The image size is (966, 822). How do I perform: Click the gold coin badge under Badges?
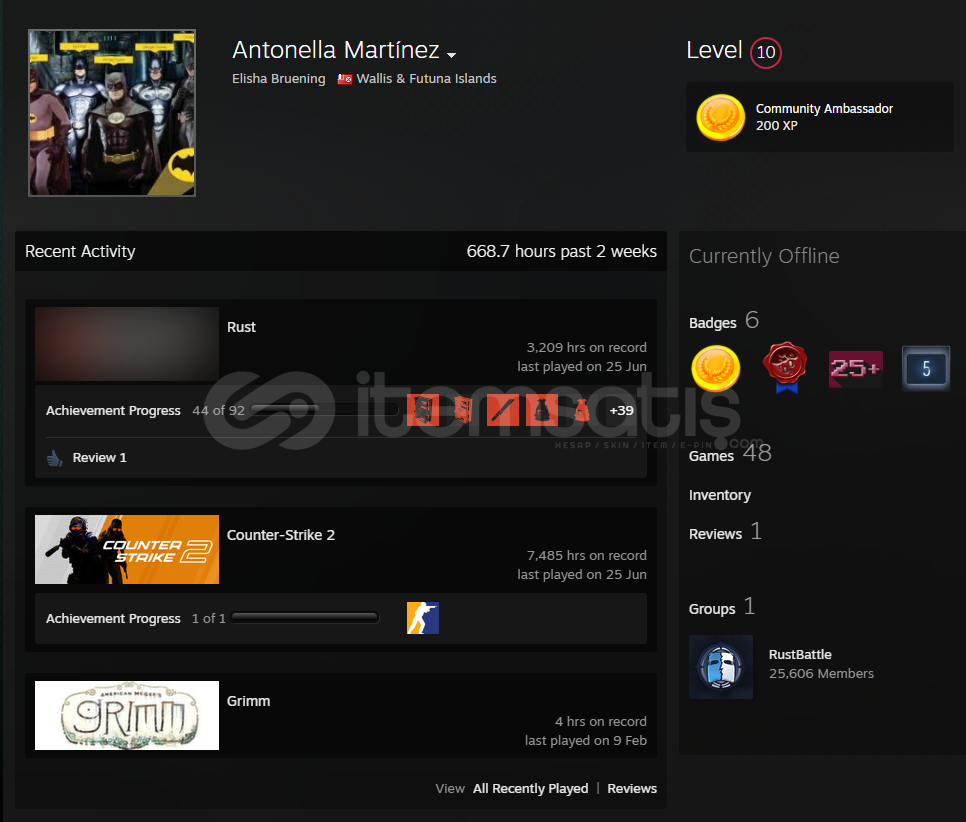coord(716,368)
